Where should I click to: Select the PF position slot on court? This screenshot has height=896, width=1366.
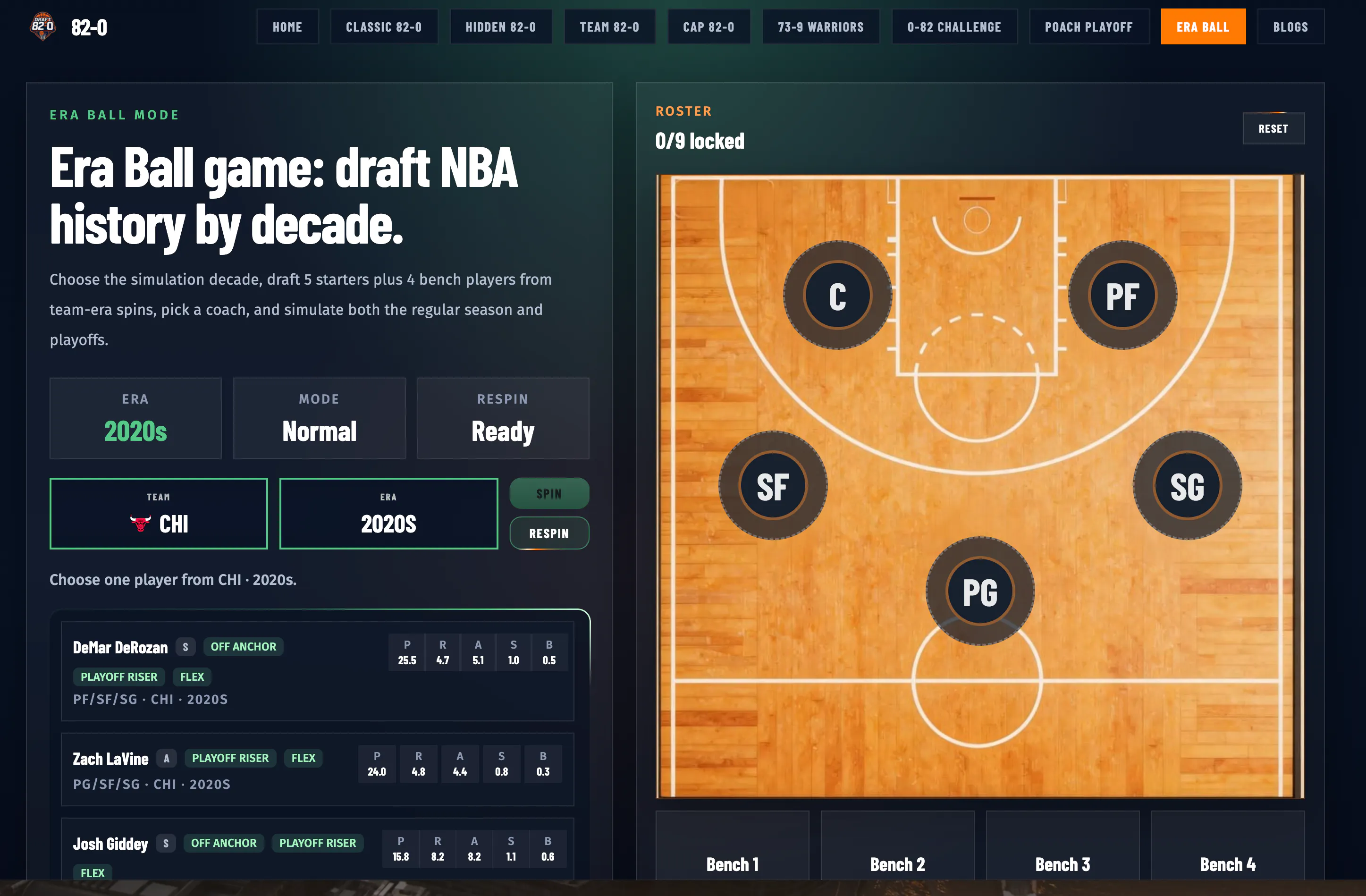coord(1122,296)
